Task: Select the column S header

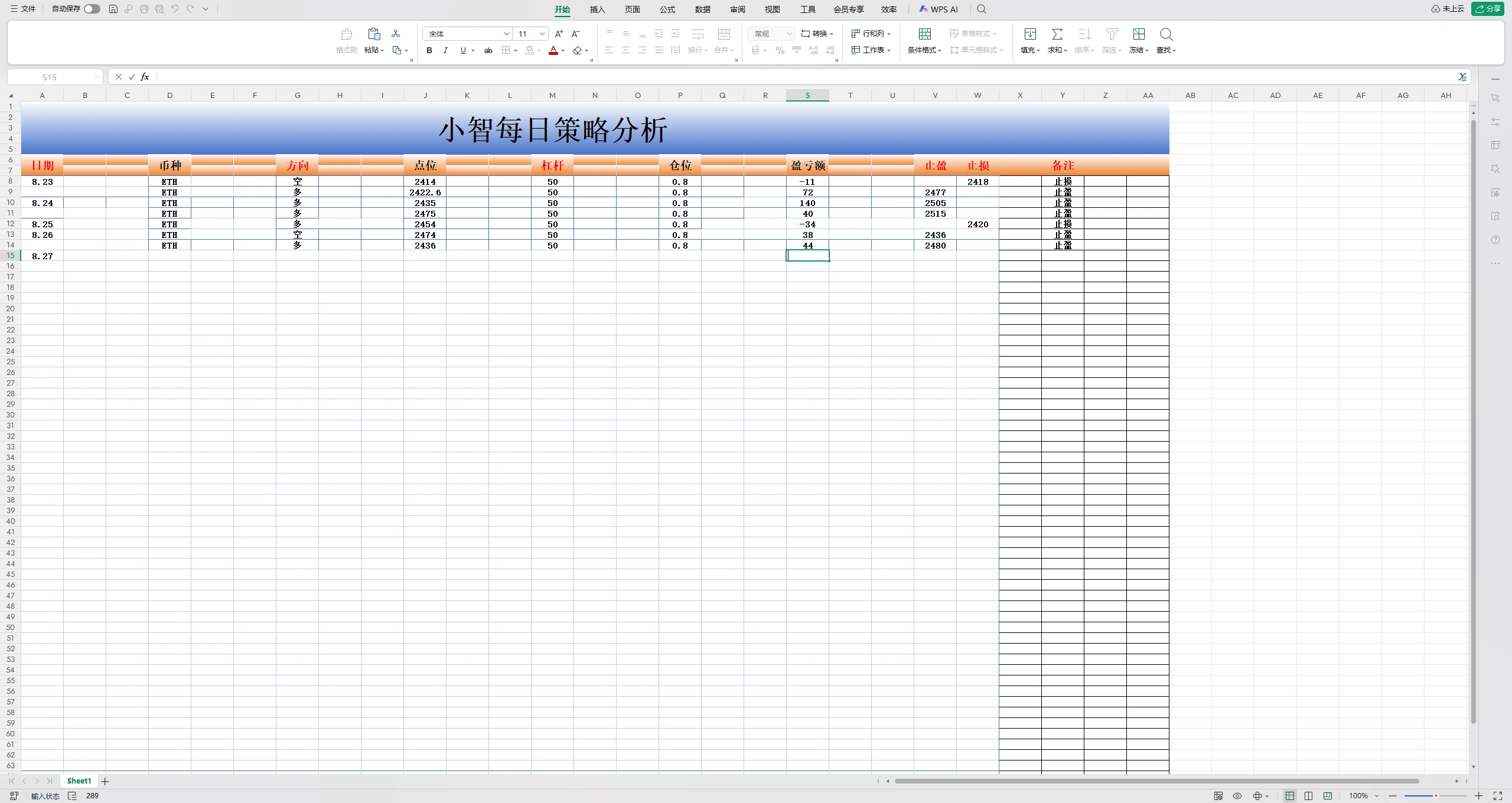Action: (807, 95)
